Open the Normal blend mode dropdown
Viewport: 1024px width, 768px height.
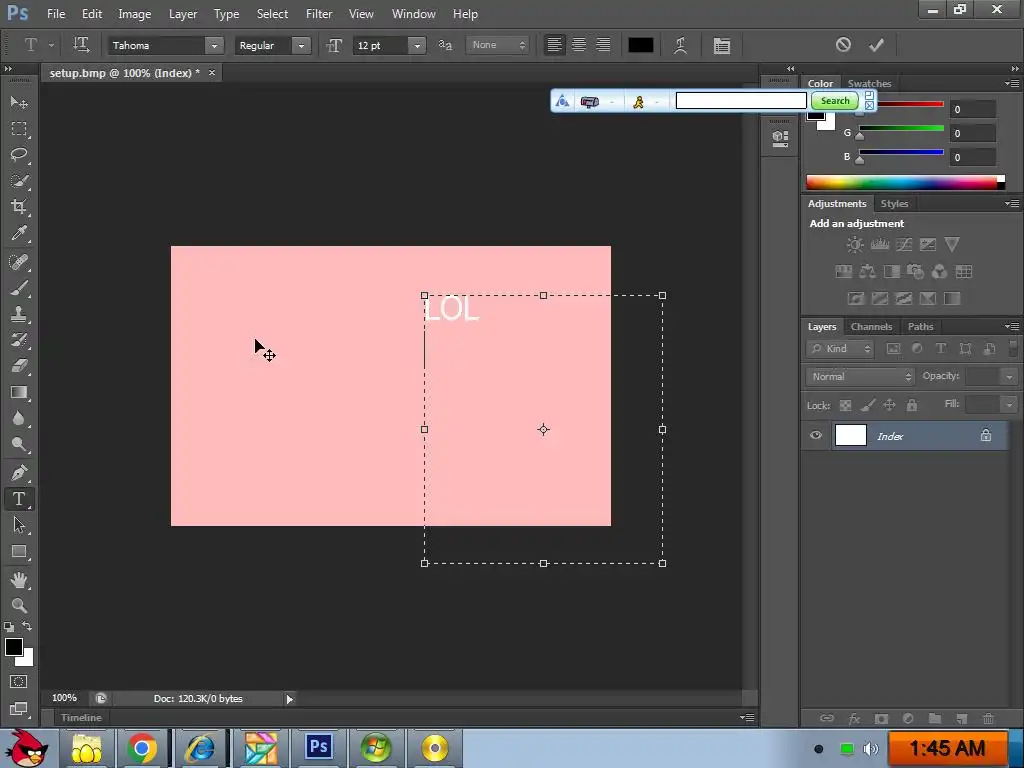pyautogui.click(x=860, y=377)
